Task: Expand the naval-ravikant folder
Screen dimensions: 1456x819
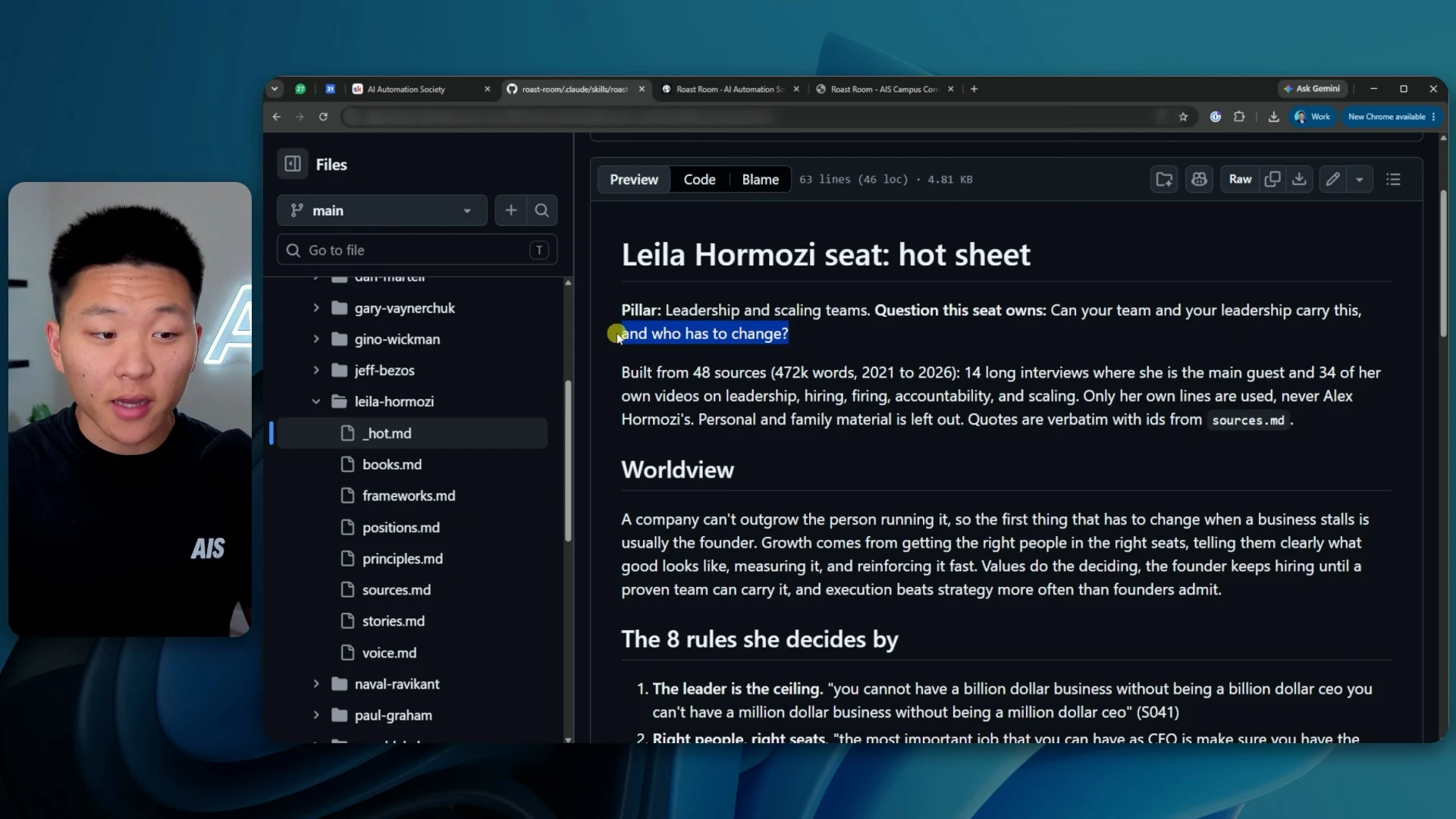Action: (x=316, y=684)
